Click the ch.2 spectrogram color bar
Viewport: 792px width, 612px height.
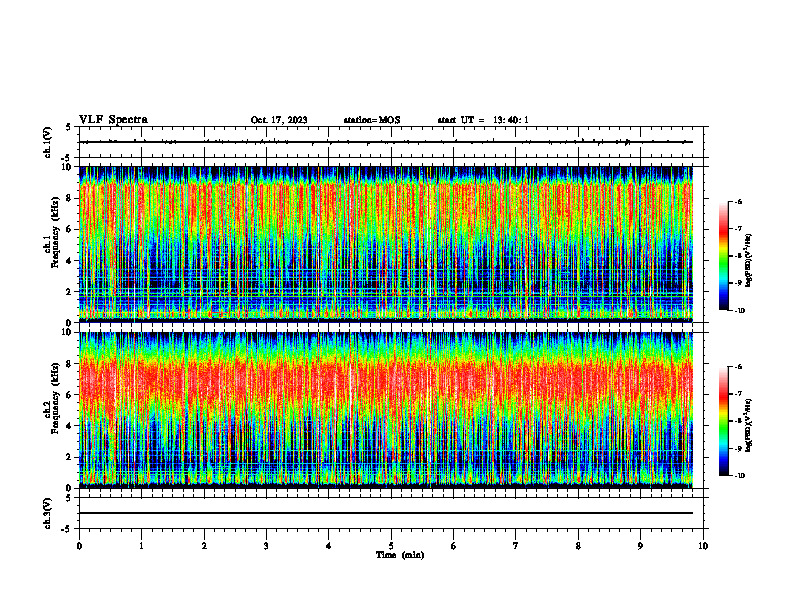(724, 421)
